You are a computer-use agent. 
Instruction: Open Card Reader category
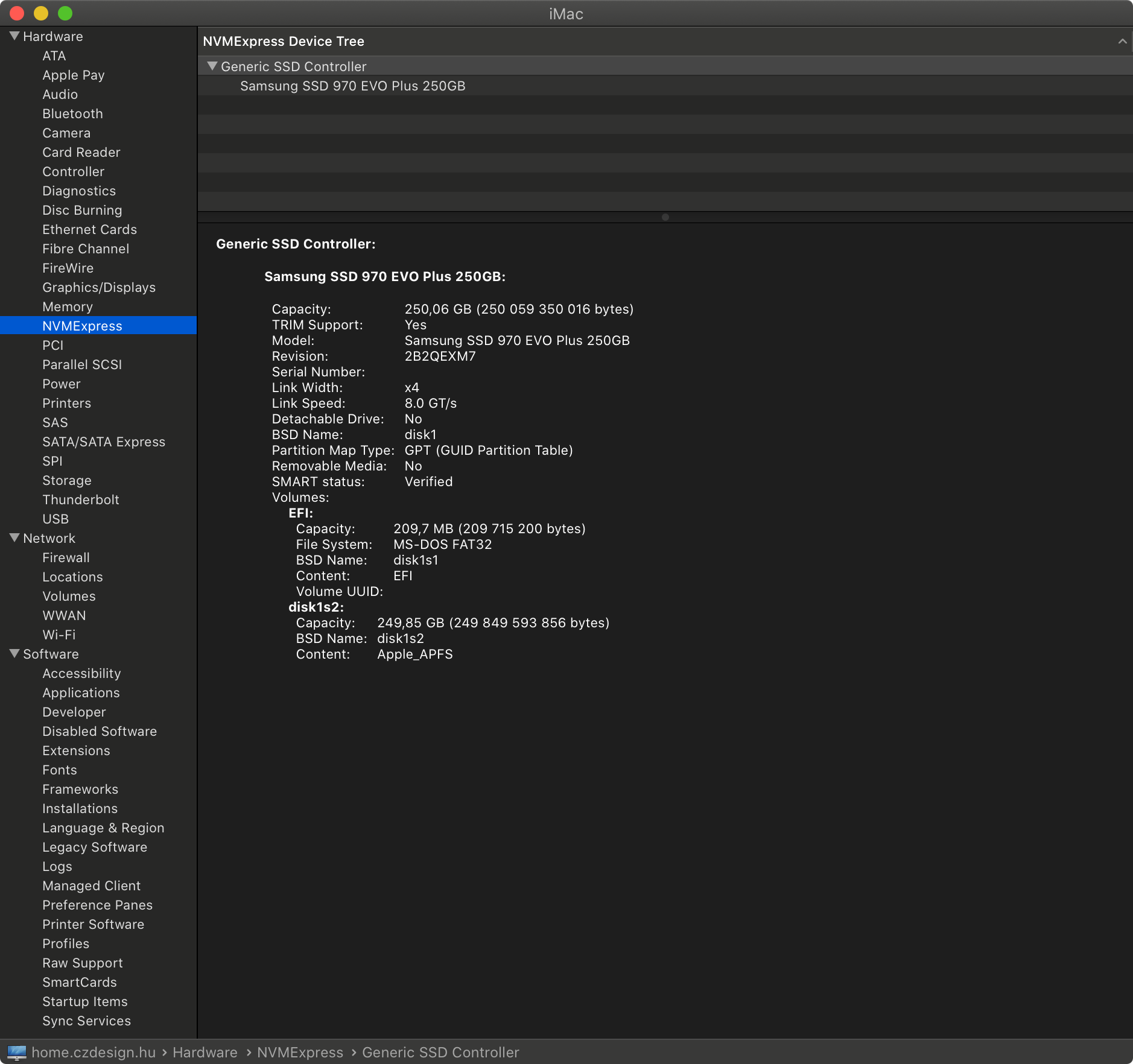81,152
